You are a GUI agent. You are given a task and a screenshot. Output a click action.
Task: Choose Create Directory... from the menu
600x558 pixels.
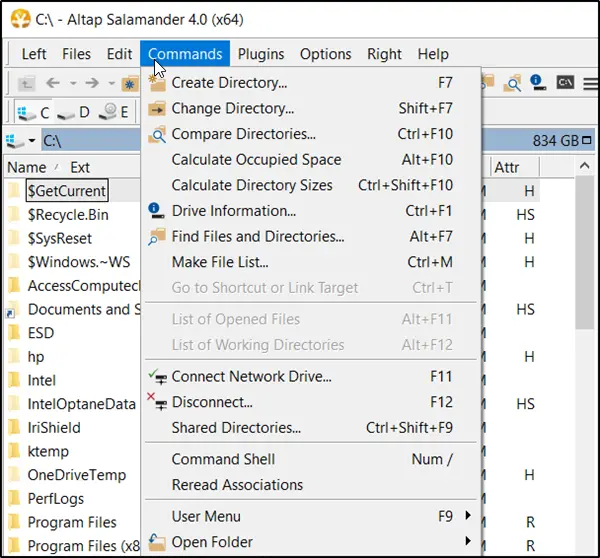(311, 83)
